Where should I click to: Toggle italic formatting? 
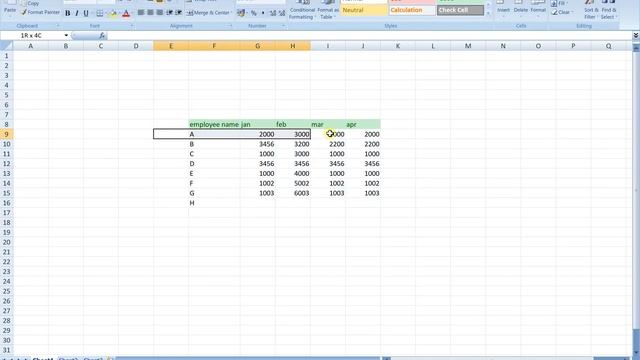[77, 13]
